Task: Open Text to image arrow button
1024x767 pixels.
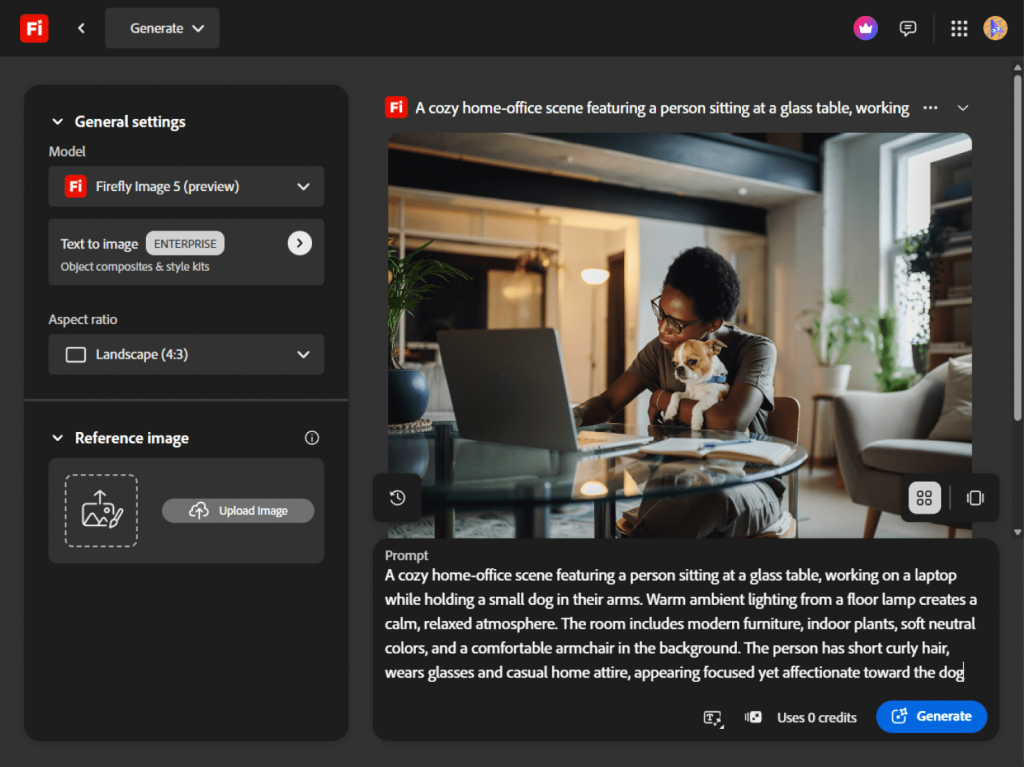Action: pyautogui.click(x=300, y=243)
